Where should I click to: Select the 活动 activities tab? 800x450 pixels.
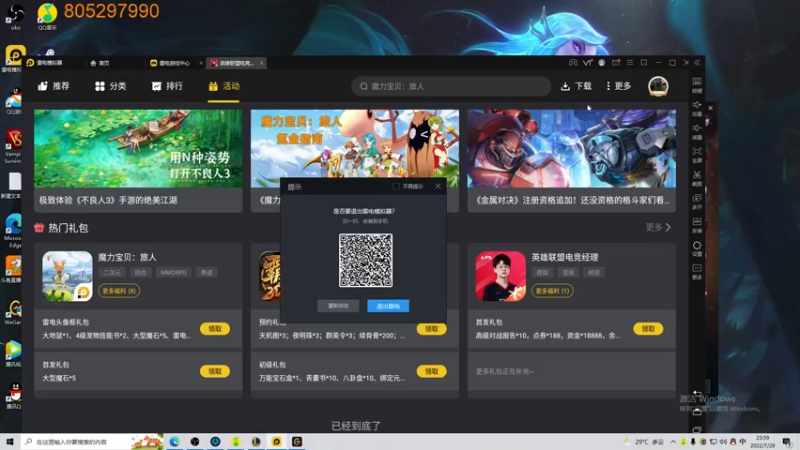(x=224, y=86)
